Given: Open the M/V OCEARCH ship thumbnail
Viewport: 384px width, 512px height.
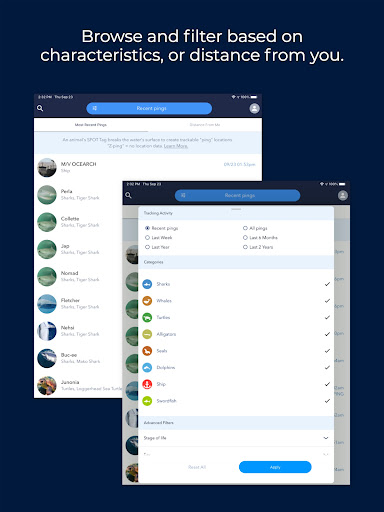Looking at the screenshot, I should 47,167.
